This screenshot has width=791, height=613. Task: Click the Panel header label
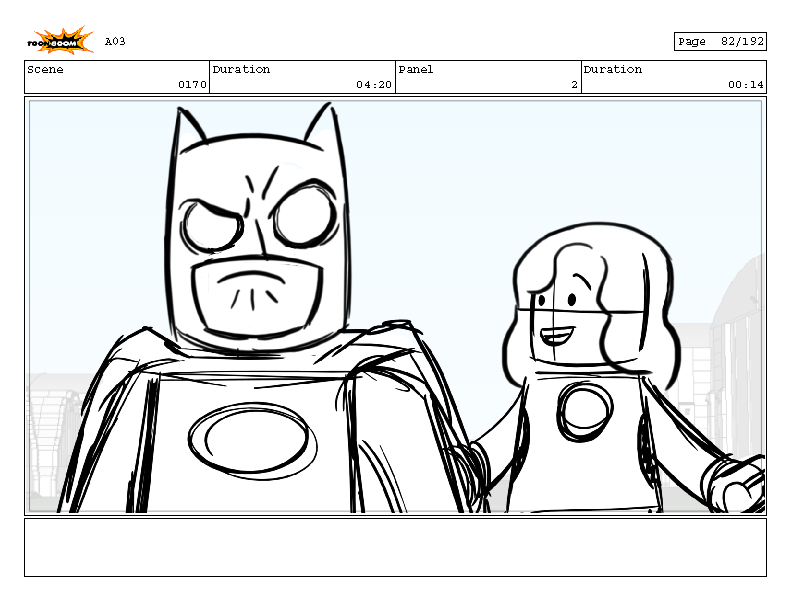[x=416, y=69]
